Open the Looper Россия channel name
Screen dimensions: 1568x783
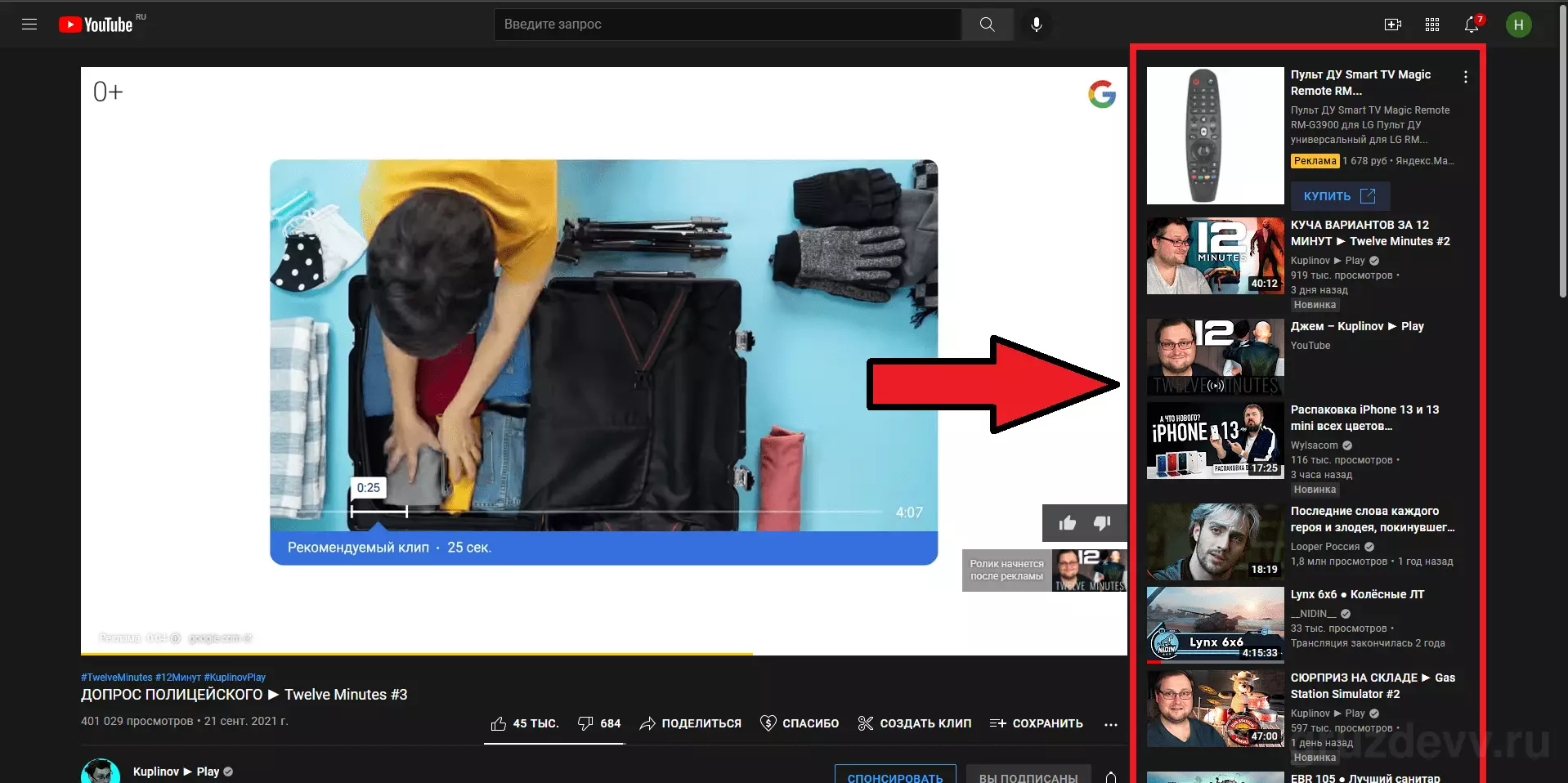[x=1325, y=547]
